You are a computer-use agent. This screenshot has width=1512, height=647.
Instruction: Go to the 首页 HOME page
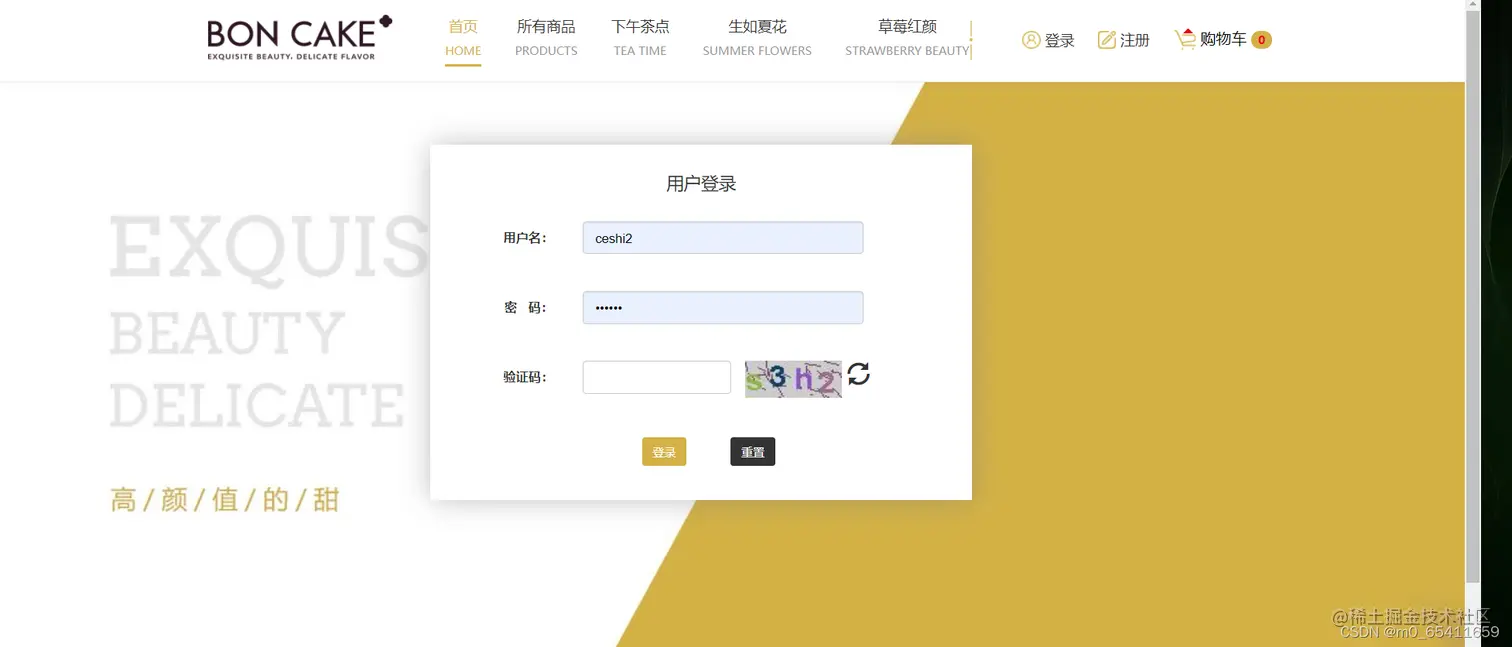click(x=462, y=38)
